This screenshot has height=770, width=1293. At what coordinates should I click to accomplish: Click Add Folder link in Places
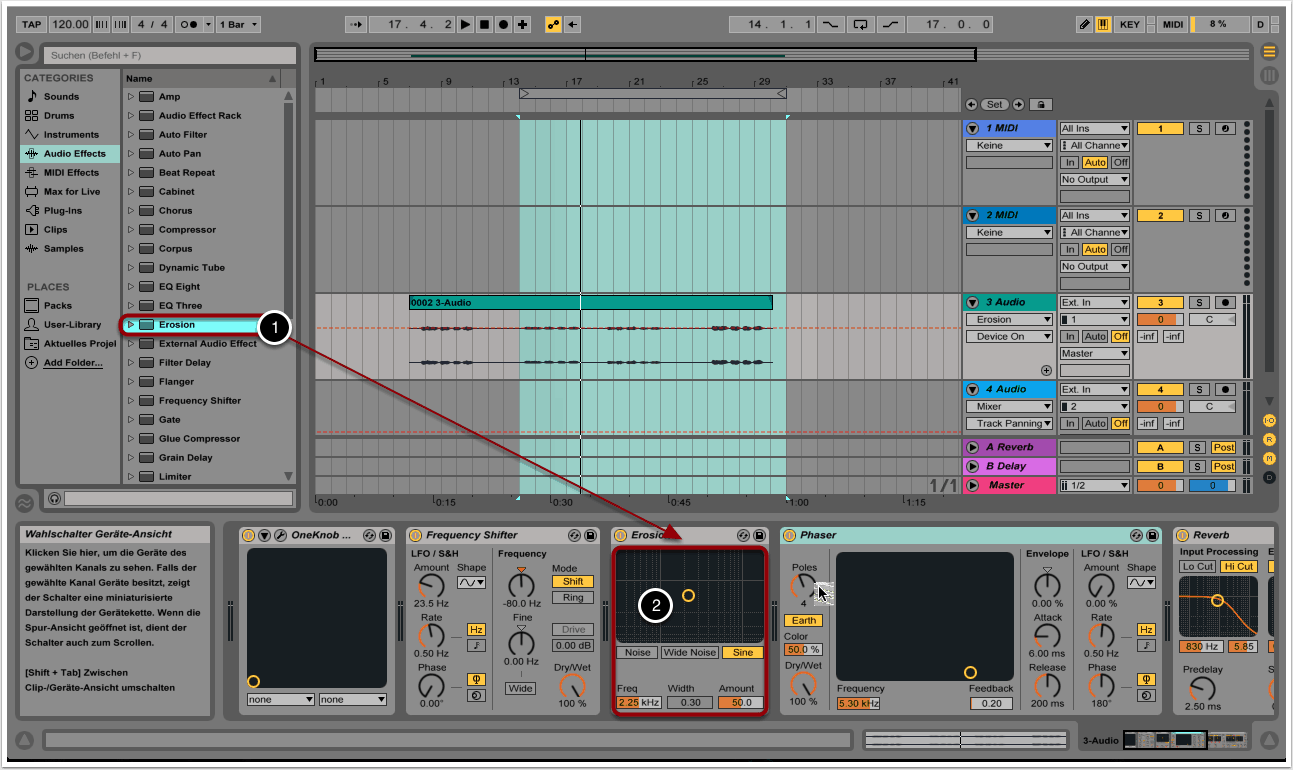(72, 363)
